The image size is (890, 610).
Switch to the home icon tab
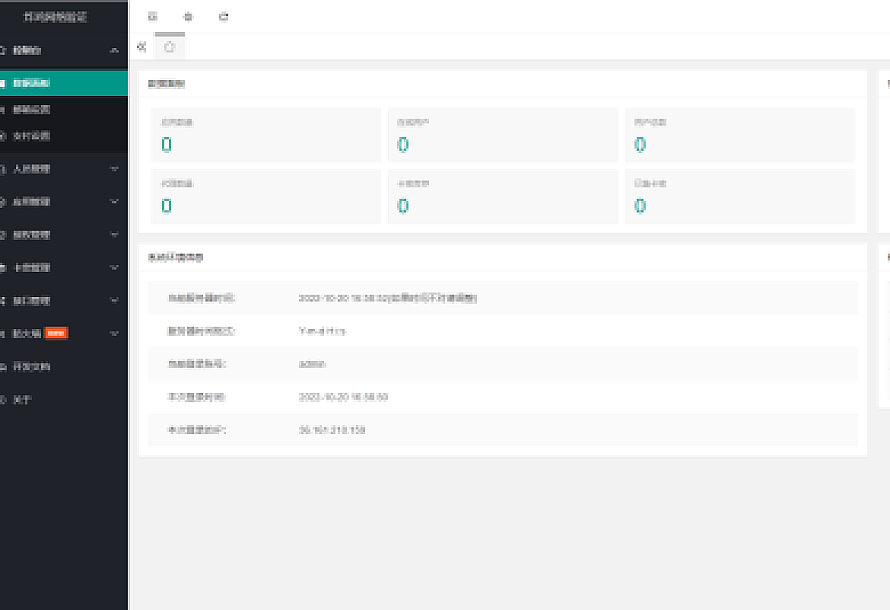(170, 47)
